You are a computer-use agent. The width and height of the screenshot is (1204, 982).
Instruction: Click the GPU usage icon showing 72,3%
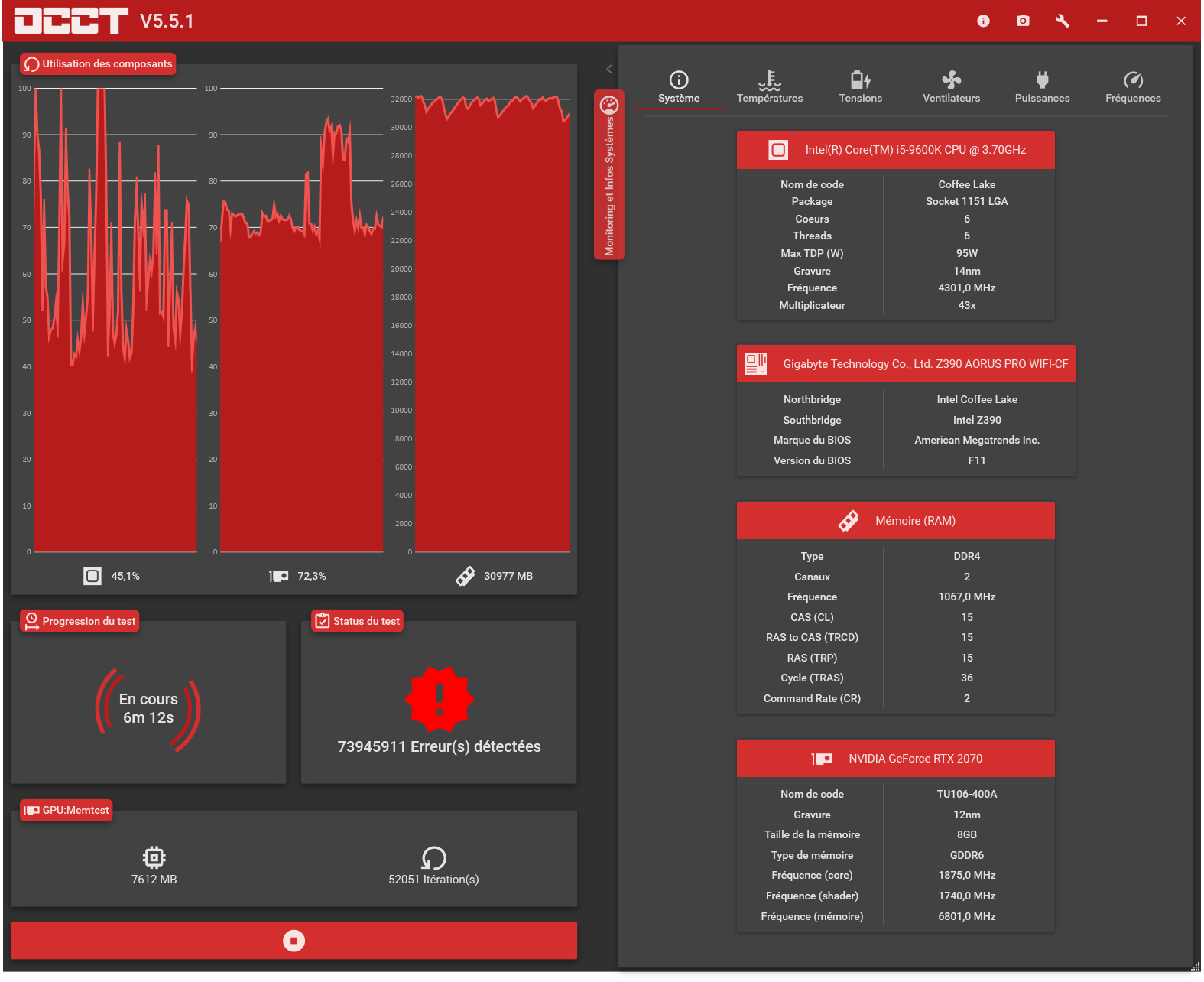[279, 576]
